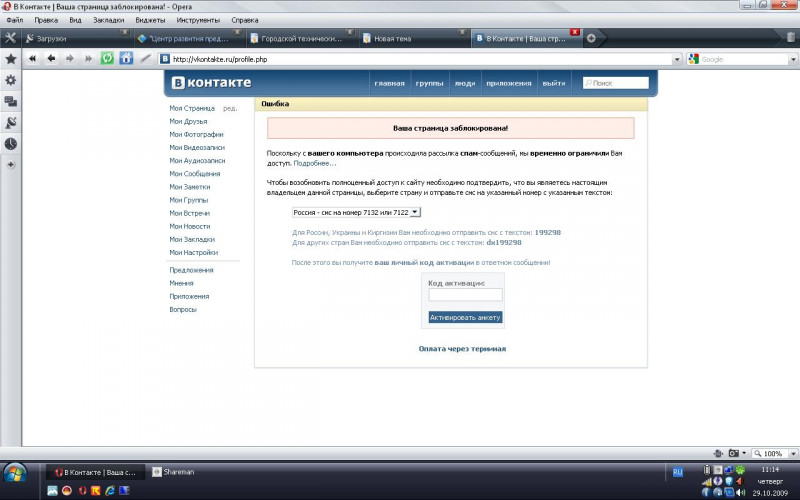Click the RU language indicator
800x500 pixels.
pyautogui.click(x=678, y=472)
